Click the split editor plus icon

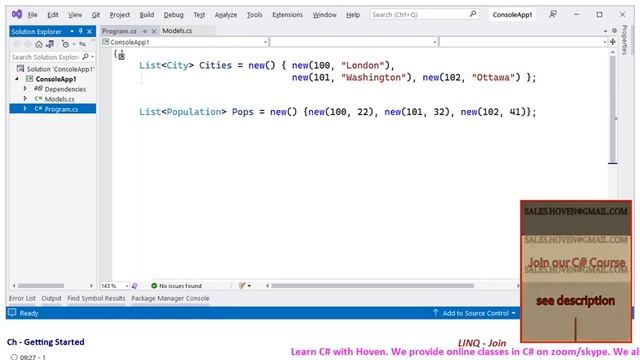(613, 42)
